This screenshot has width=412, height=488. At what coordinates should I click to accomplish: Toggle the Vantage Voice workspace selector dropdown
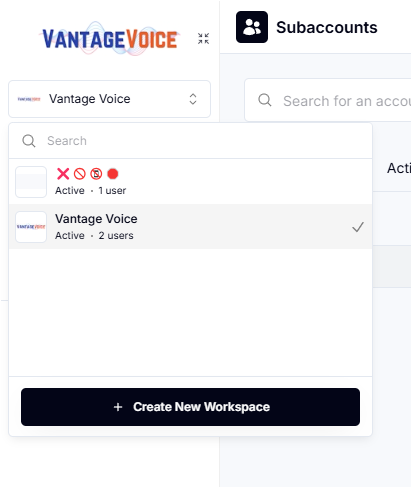tap(109, 99)
